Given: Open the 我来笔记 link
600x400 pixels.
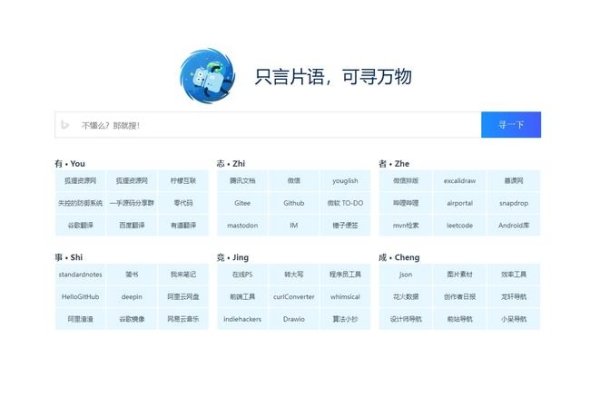Looking at the screenshot, I should [183, 274].
